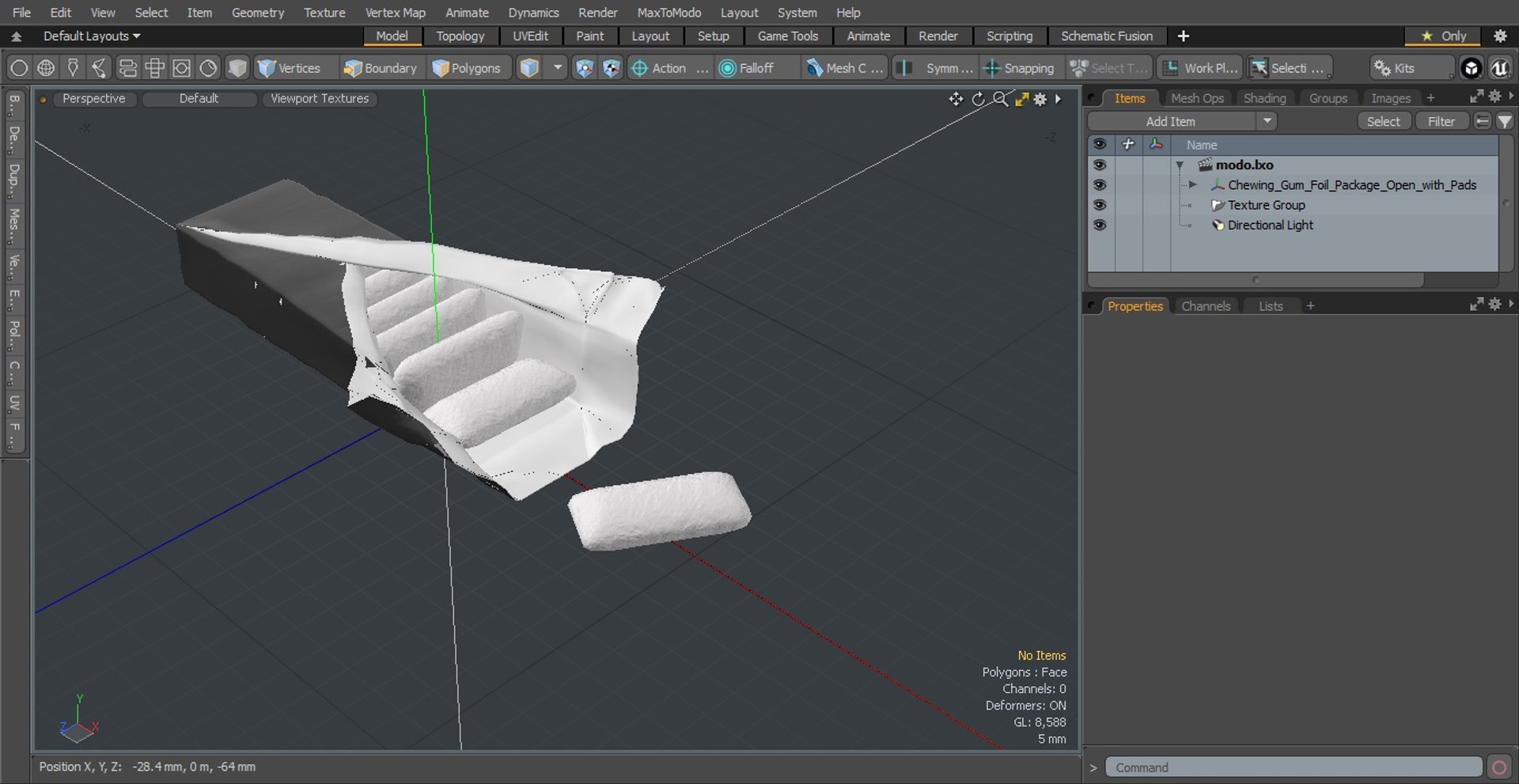Open the Vertex Map menu
This screenshot has height=784, width=1519.
[x=395, y=13]
